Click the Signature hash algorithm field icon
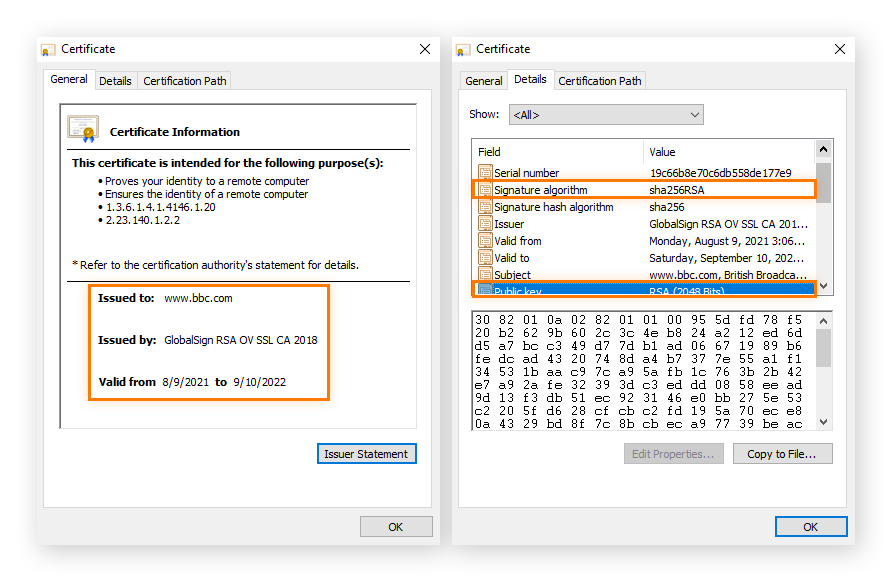The height and width of the screenshot is (585, 894). coord(485,206)
